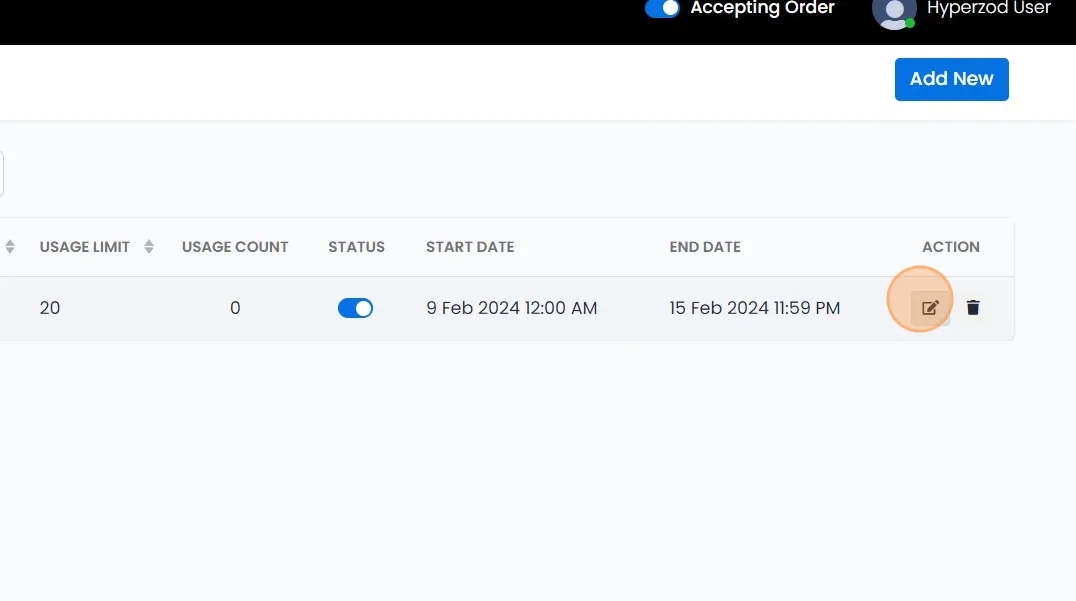Disable the status toggle in the row
The image size is (1076, 601).
(x=355, y=308)
